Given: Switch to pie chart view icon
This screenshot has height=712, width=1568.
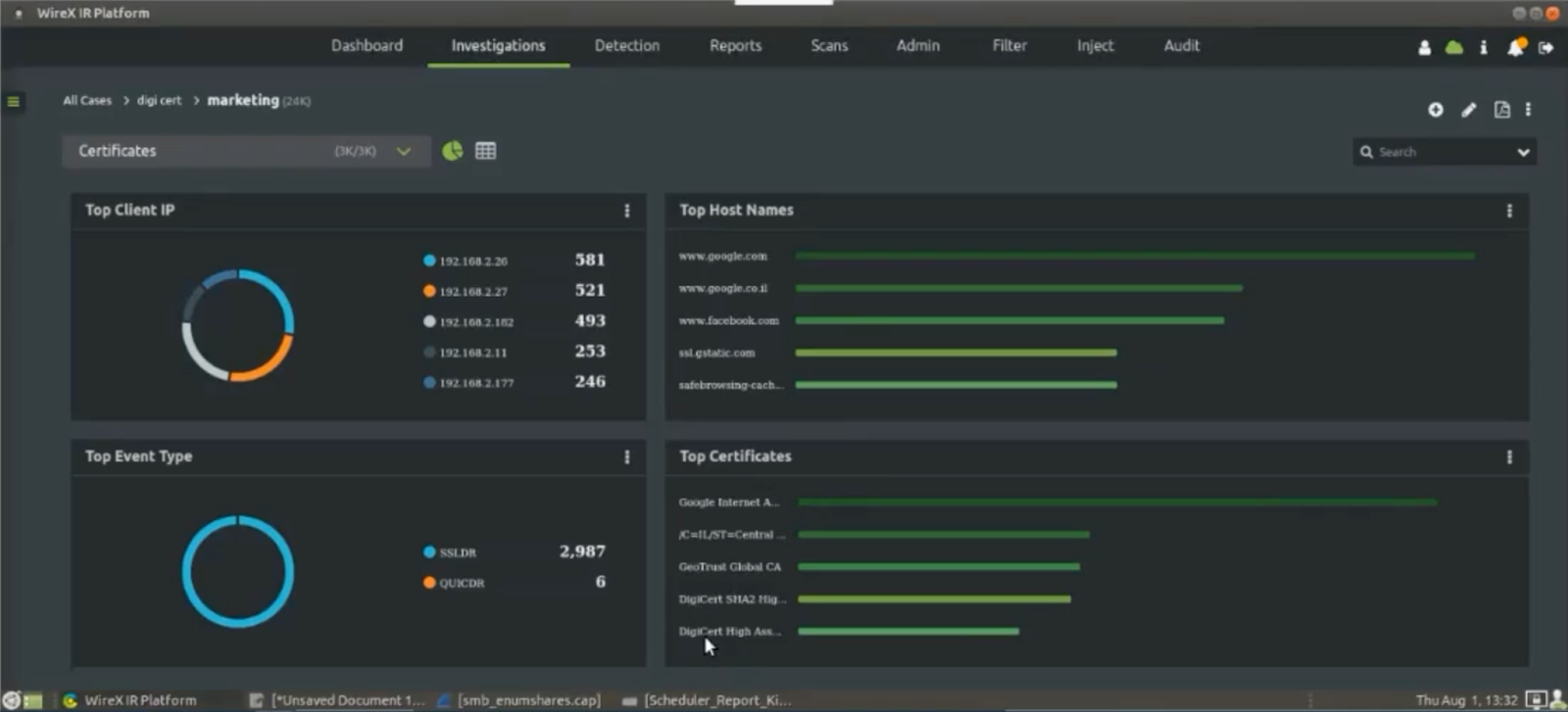Looking at the screenshot, I should 453,151.
